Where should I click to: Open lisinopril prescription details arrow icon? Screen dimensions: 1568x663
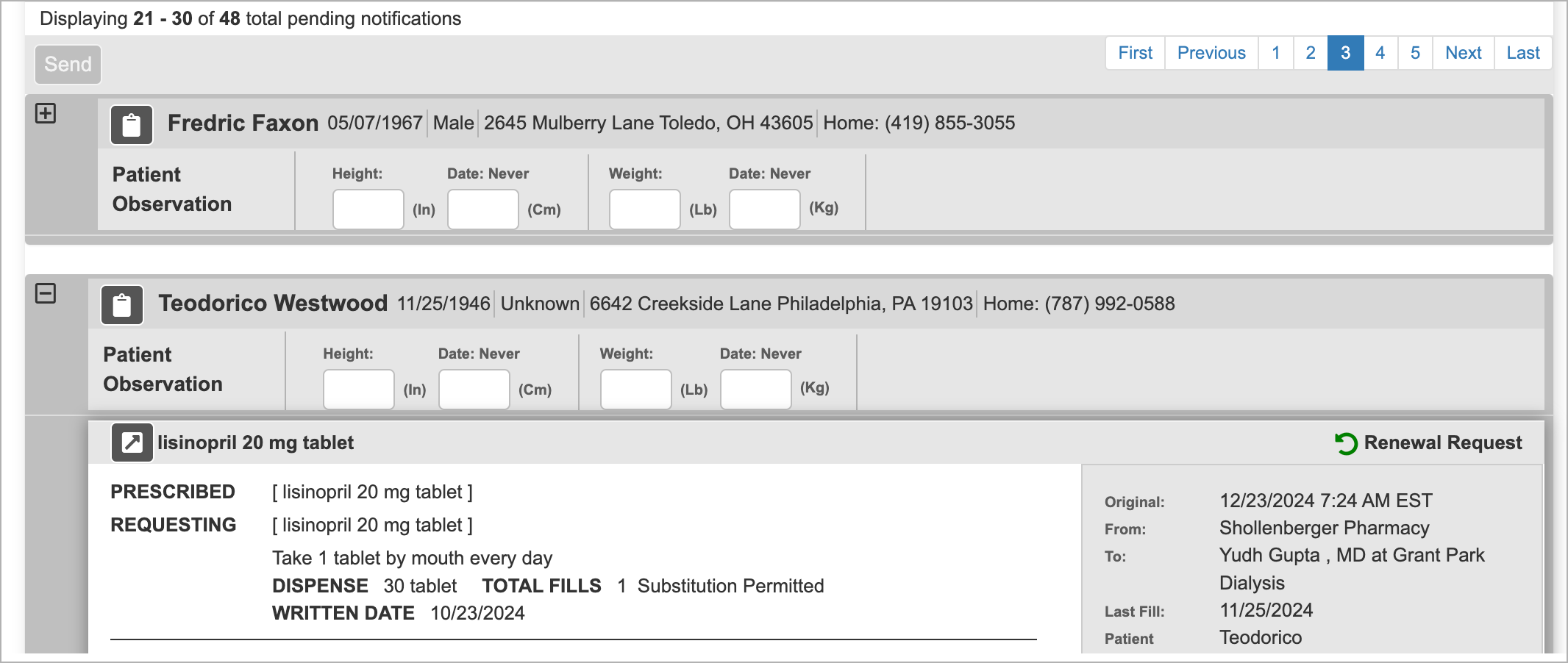132,442
